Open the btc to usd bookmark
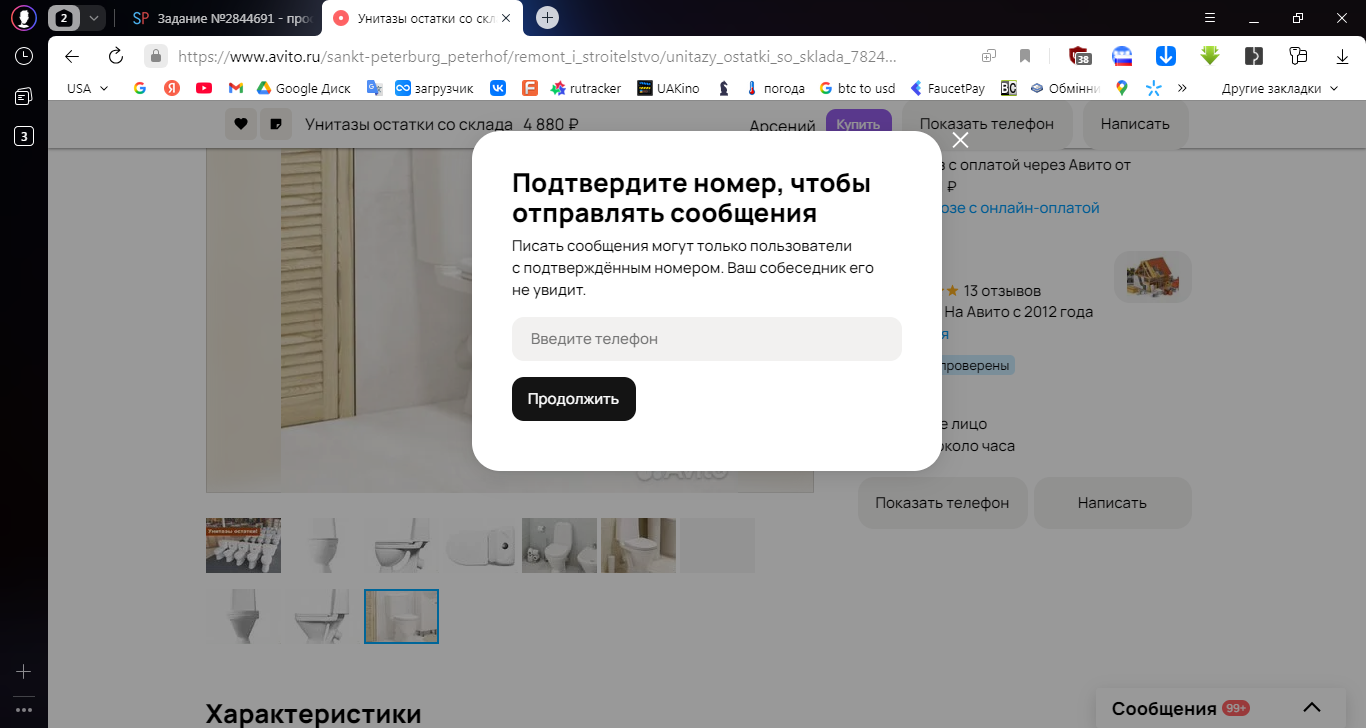The height and width of the screenshot is (728, 1366). (x=856, y=88)
